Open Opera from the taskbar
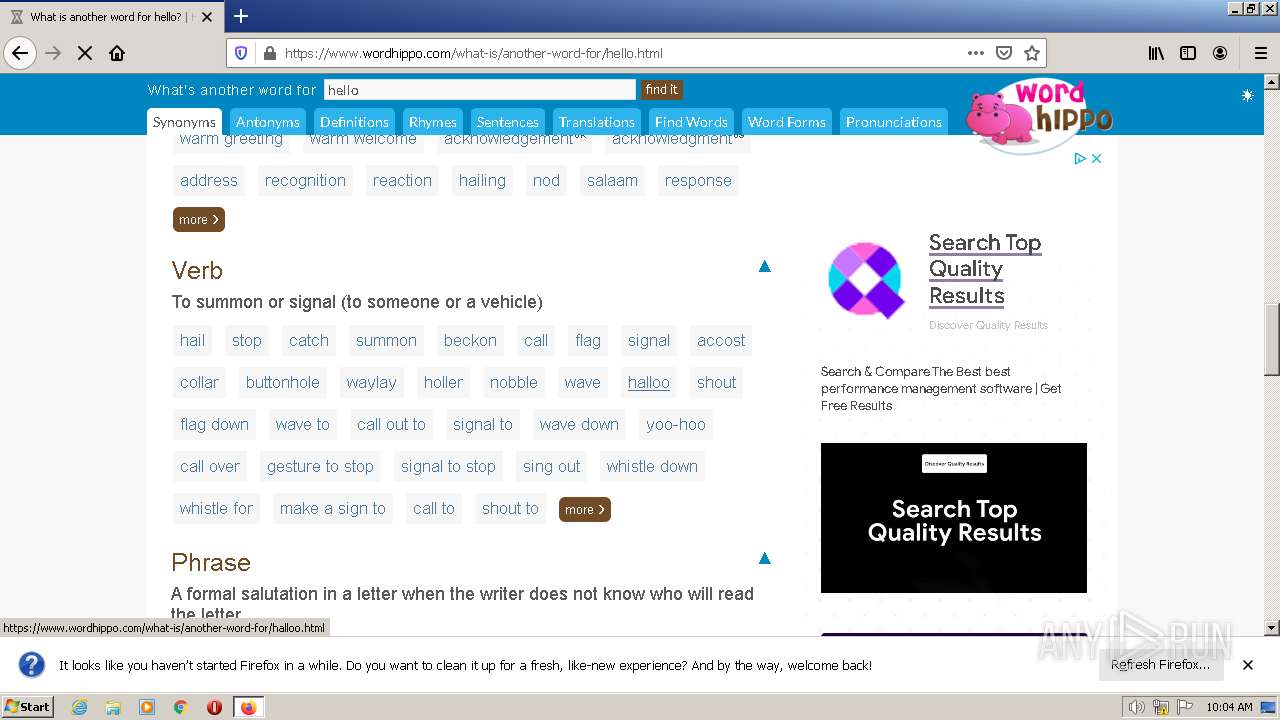Image resolution: width=1280 pixels, height=720 pixels. pyautogui.click(x=214, y=707)
